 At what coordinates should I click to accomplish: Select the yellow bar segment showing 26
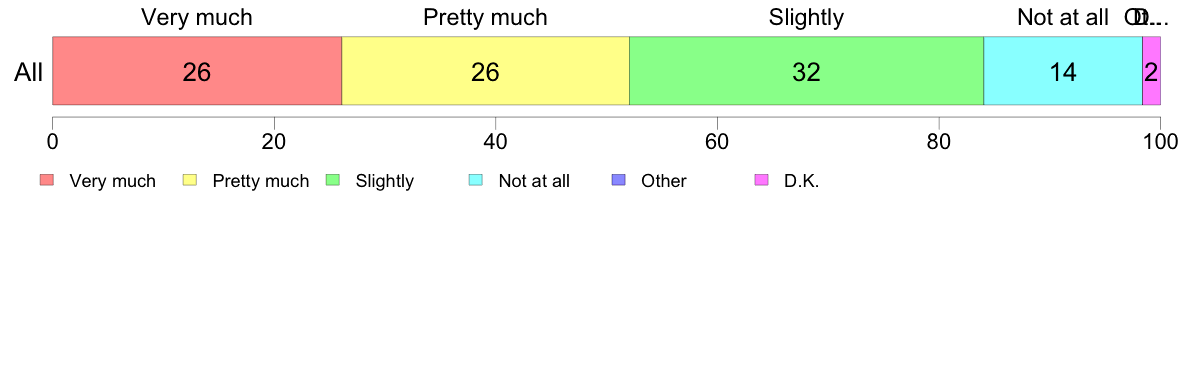[x=486, y=70]
